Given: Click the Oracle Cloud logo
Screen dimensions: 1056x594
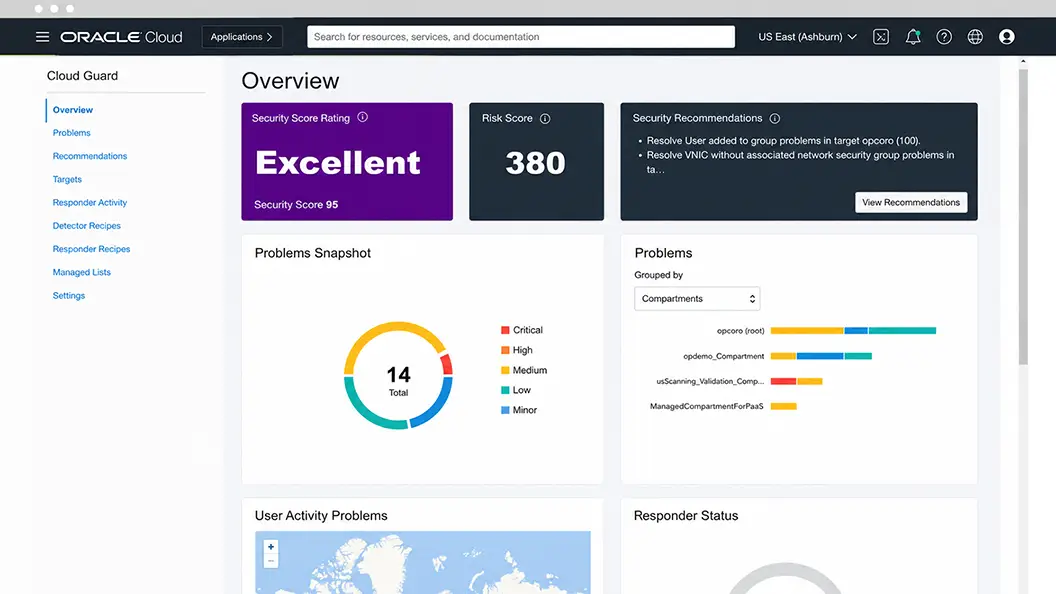Looking at the screenshot, I should point(121,37).
